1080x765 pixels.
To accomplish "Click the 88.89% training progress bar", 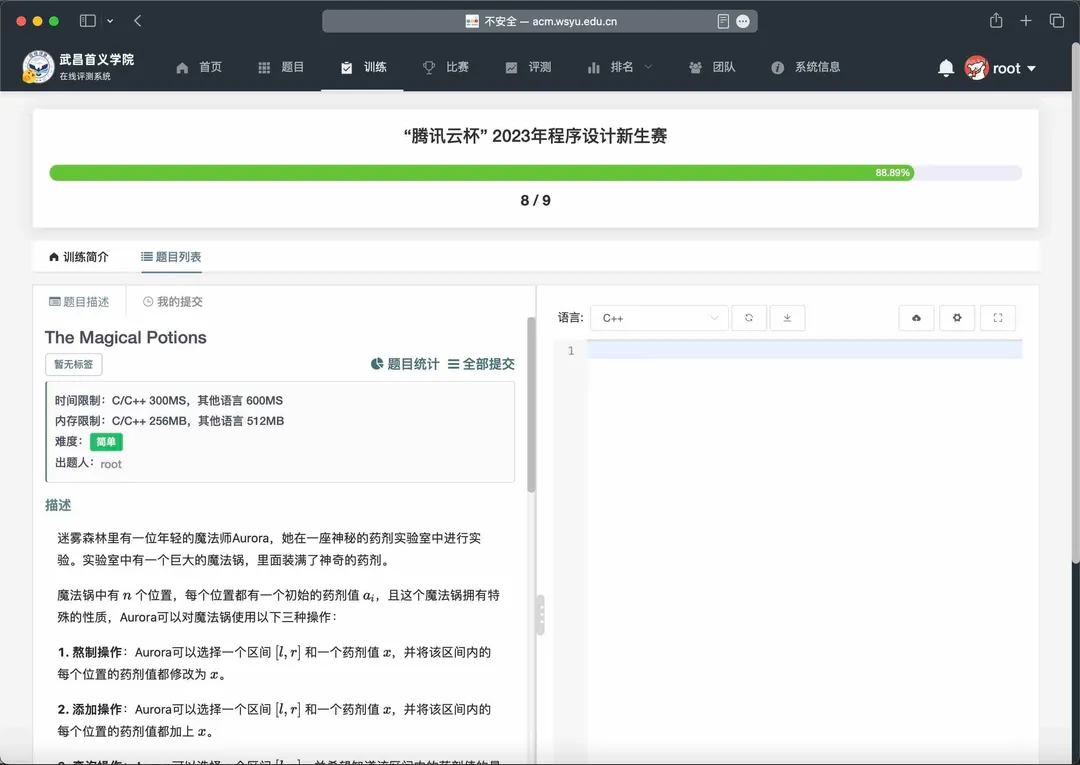I will point(535,172).
